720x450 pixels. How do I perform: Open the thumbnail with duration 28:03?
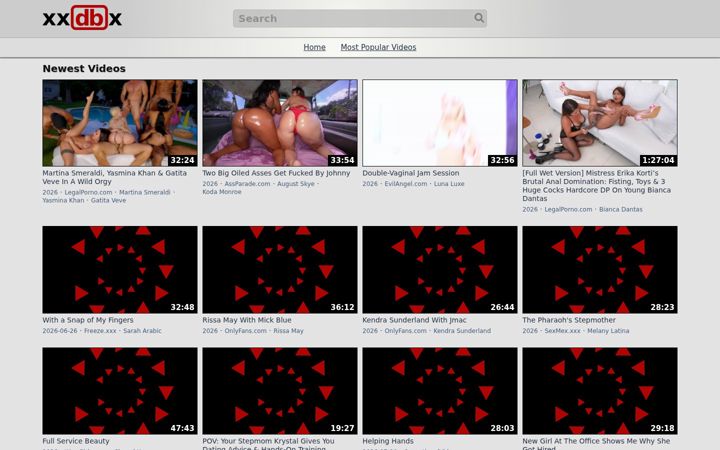pos(440,391)
